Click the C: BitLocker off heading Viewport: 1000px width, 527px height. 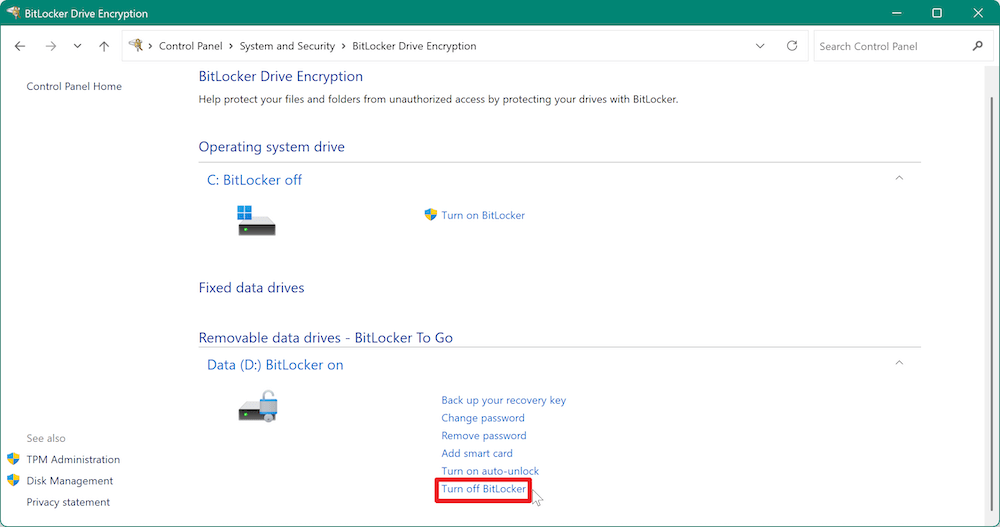click(x=254, y=180)
